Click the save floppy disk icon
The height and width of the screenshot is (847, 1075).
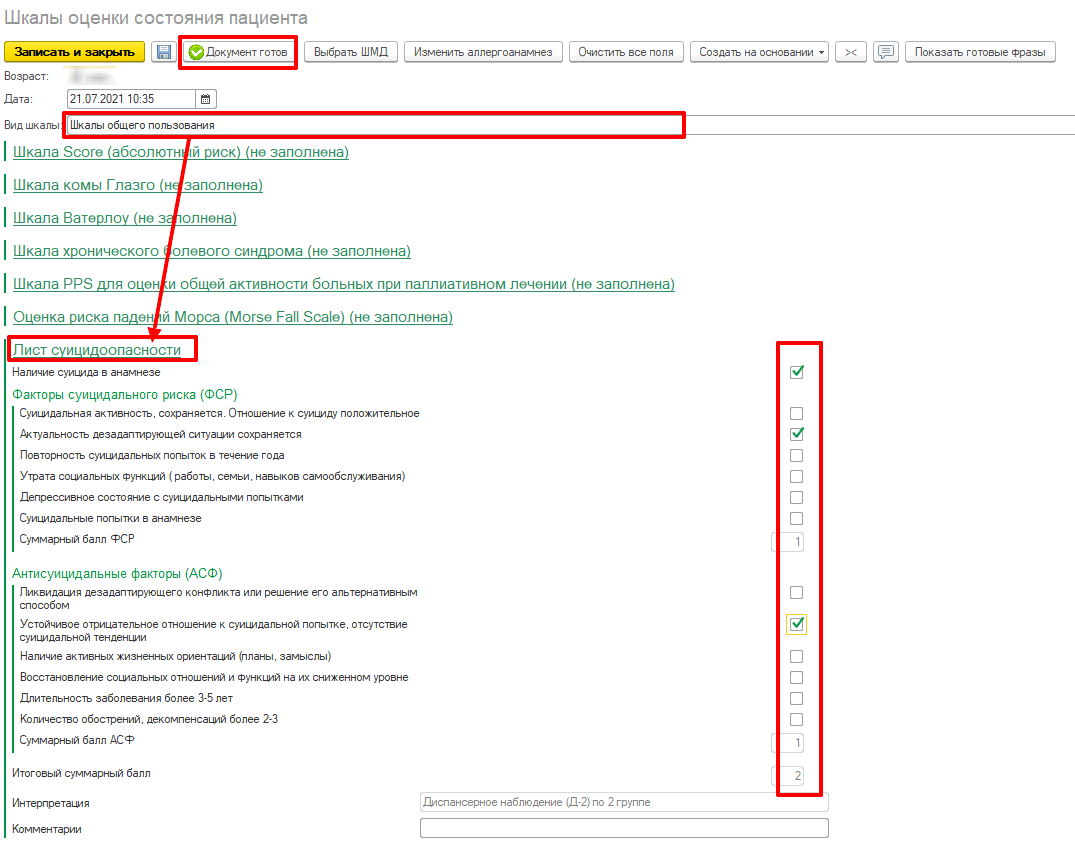coord(161,52)
